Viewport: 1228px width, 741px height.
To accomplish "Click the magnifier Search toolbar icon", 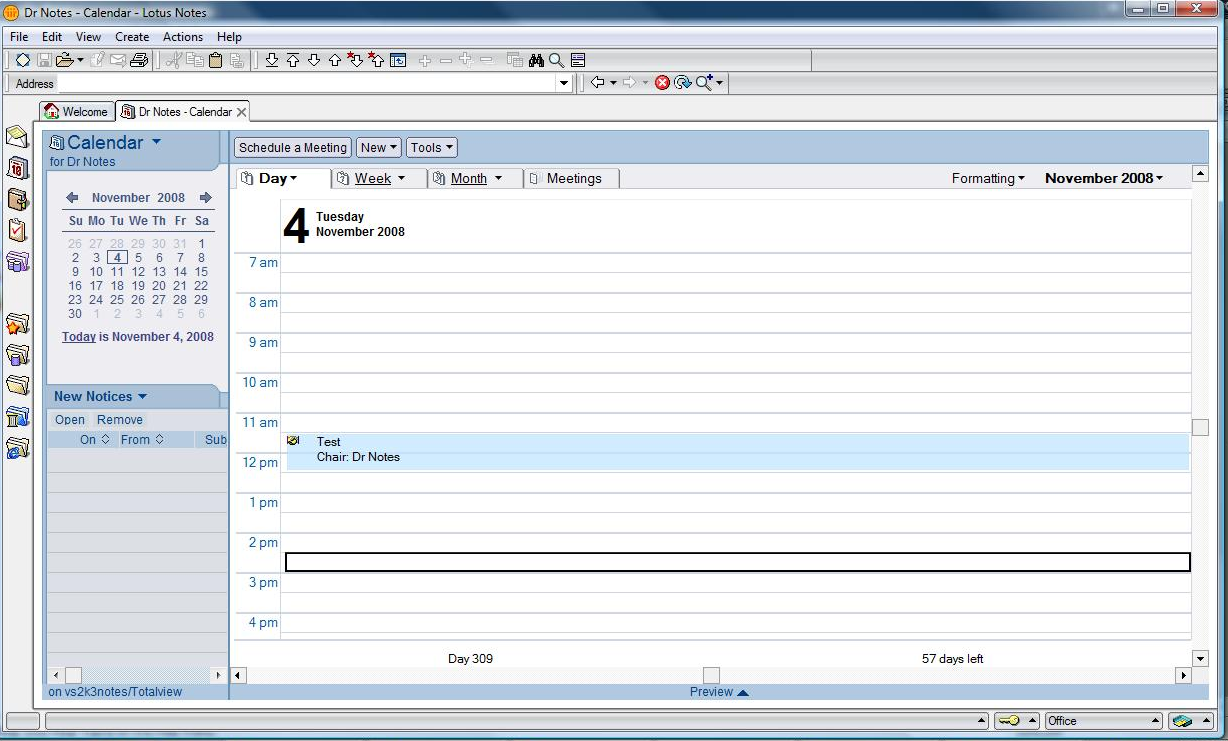I will coord(557,60).
